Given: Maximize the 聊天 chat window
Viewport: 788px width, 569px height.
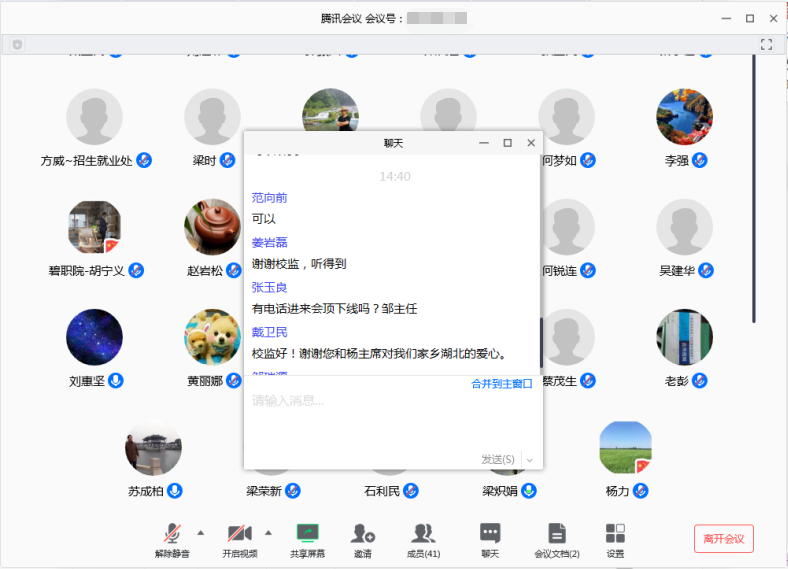Looking at the screenshot, I should 508,143.
